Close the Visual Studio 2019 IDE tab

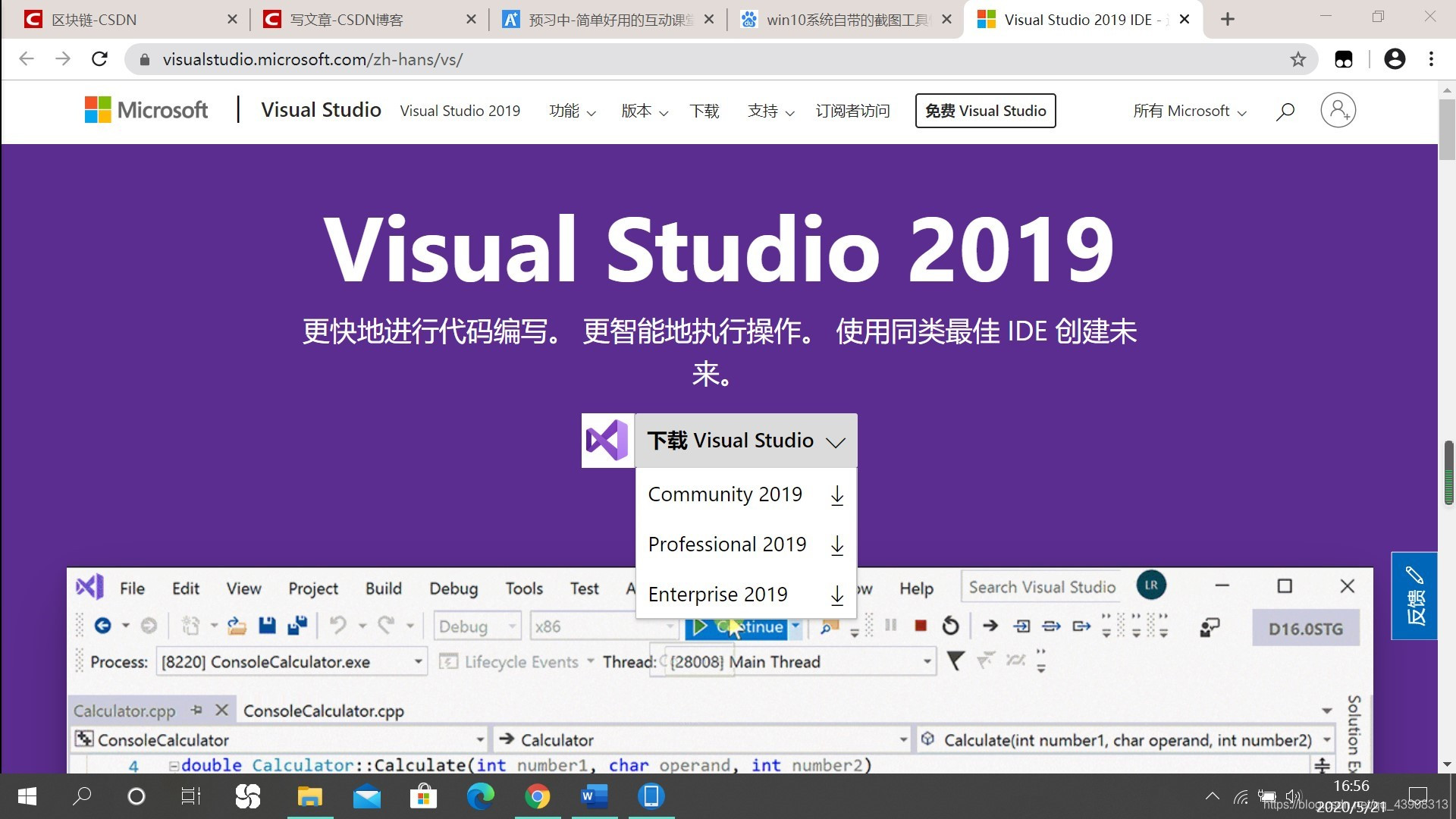(1185, 20)
